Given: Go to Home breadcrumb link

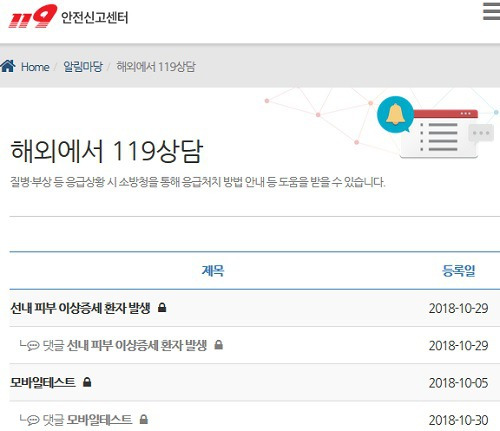Looking at the screenshot, I should pyautogui.click(x=35, y=67).
